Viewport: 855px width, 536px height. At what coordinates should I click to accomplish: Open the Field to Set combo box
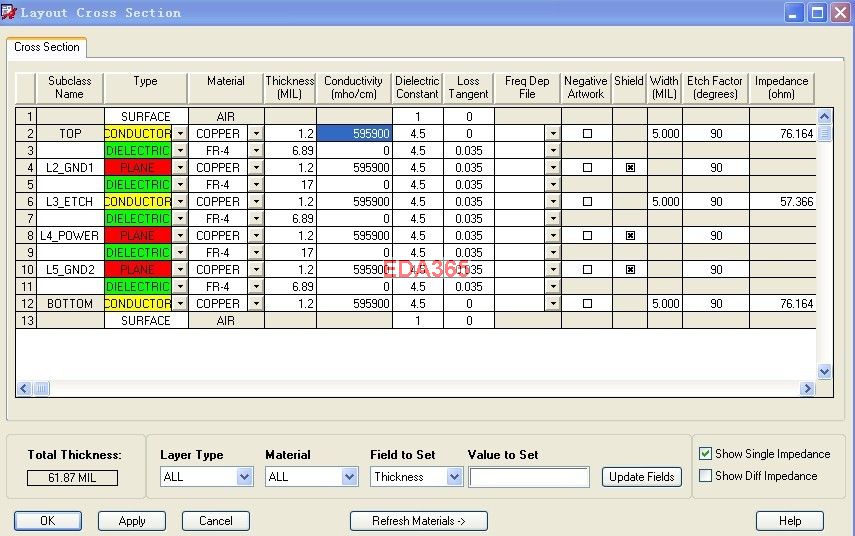tap(417, 477)
